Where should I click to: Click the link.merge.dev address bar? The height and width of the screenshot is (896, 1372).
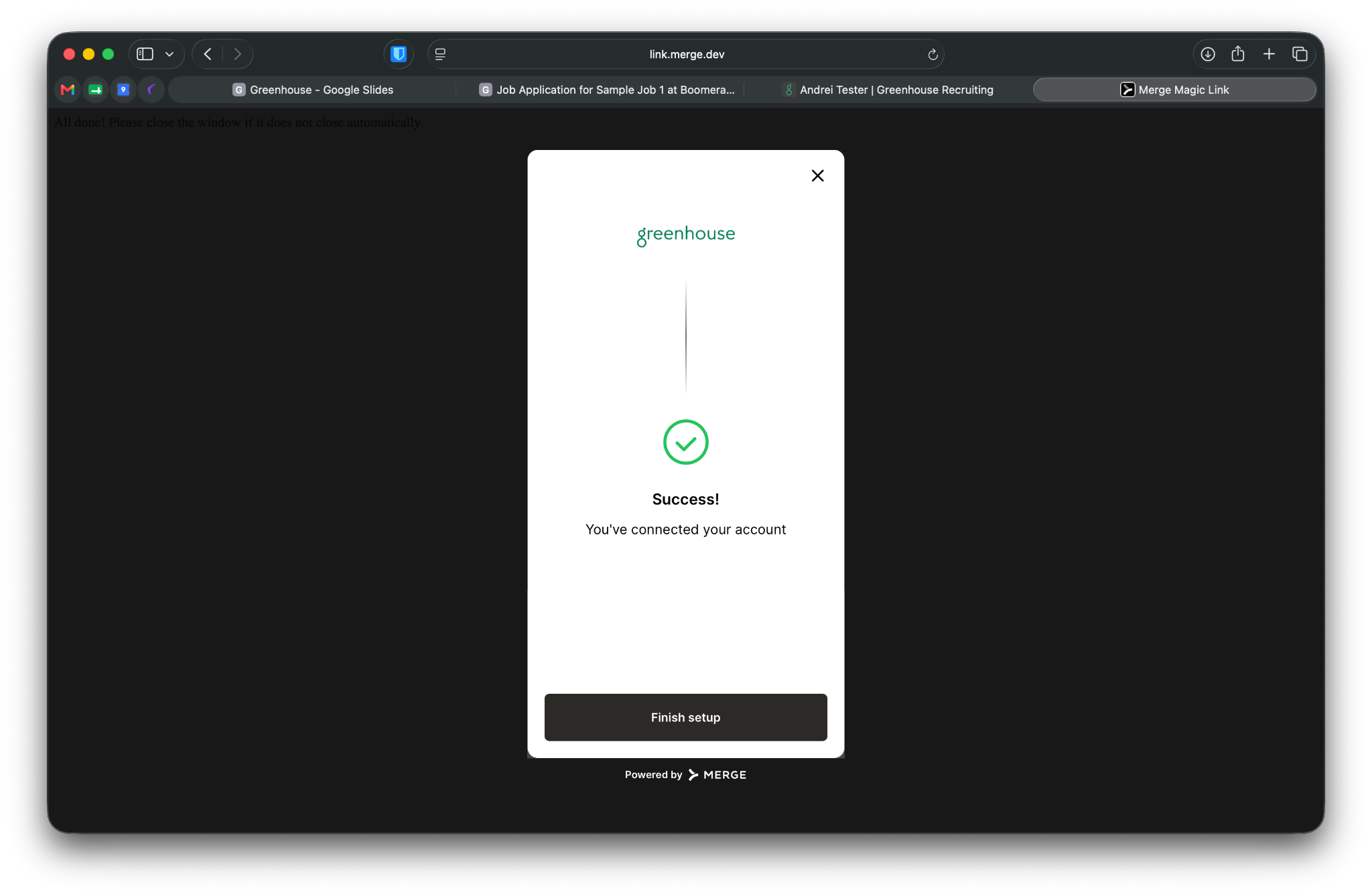686,54
